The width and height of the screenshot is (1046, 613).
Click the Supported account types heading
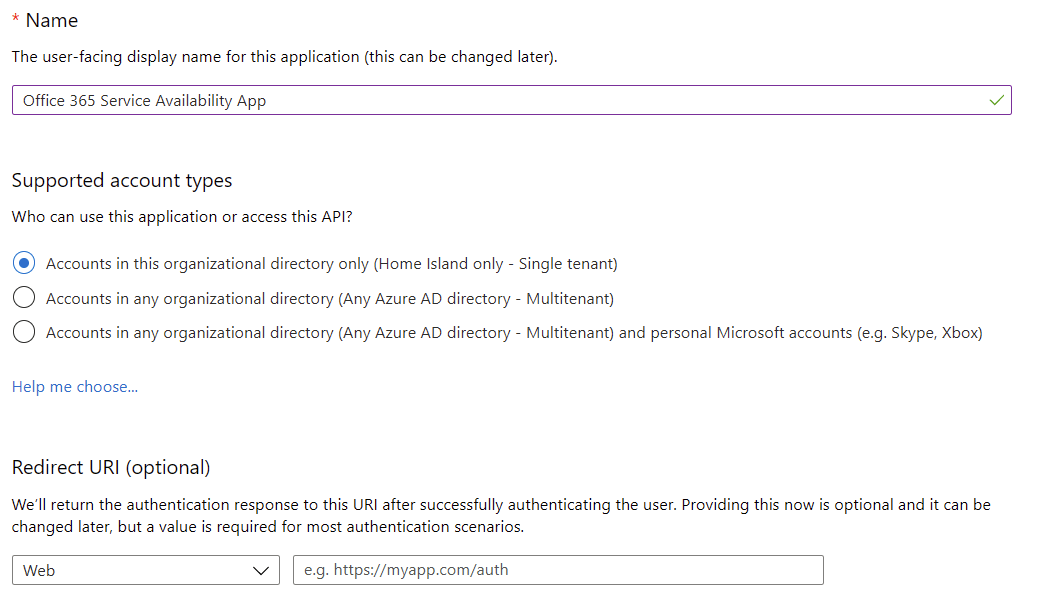click(x=122, y=181)
